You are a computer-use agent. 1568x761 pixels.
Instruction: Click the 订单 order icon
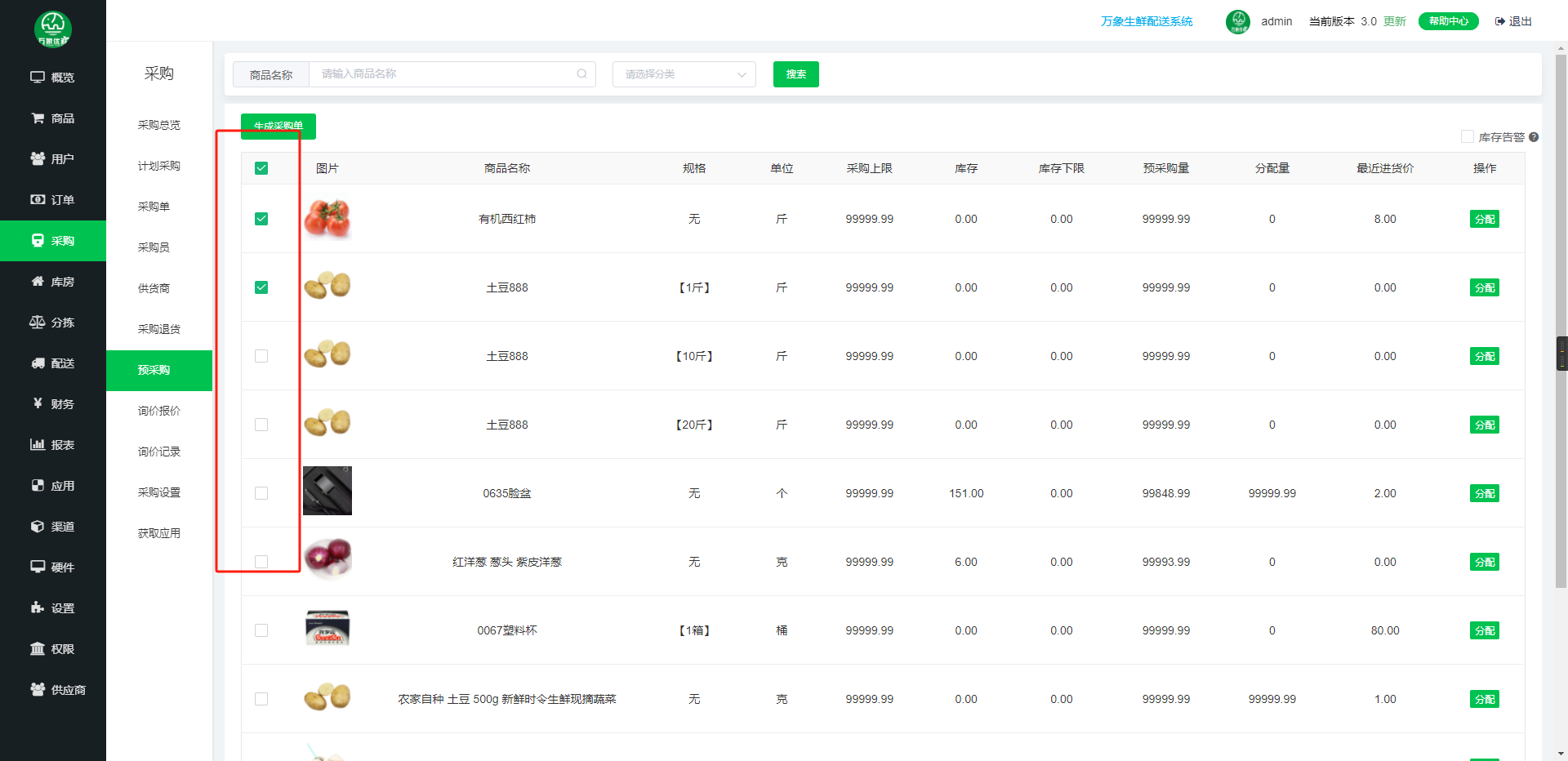[x=38, y=199]
